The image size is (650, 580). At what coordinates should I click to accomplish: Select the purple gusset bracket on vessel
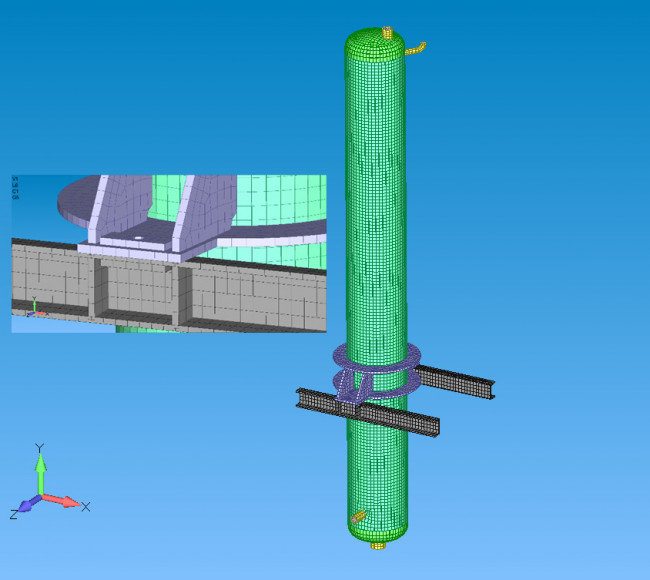[x=352, y=385]
